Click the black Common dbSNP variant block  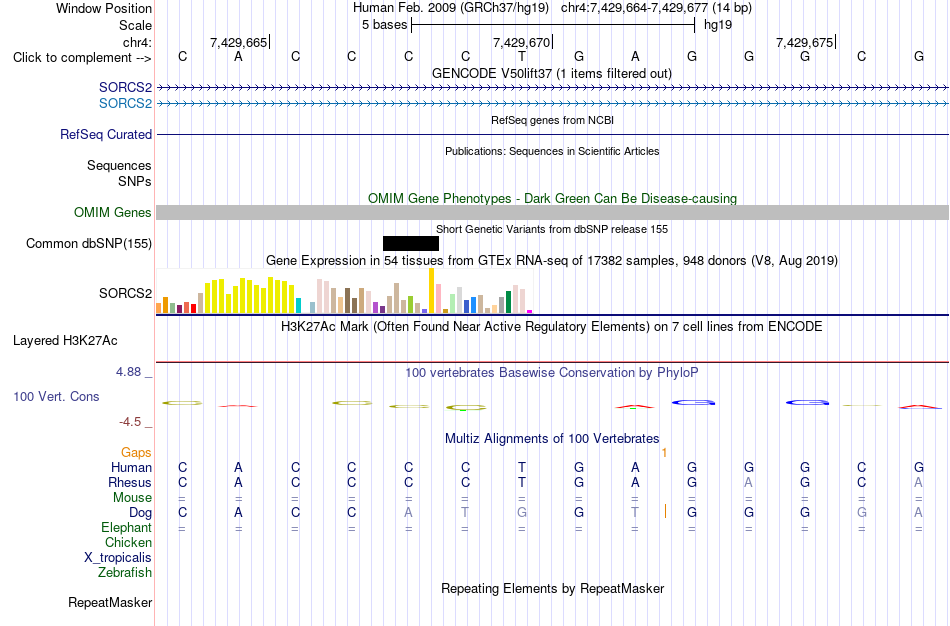tap(411, 244)
